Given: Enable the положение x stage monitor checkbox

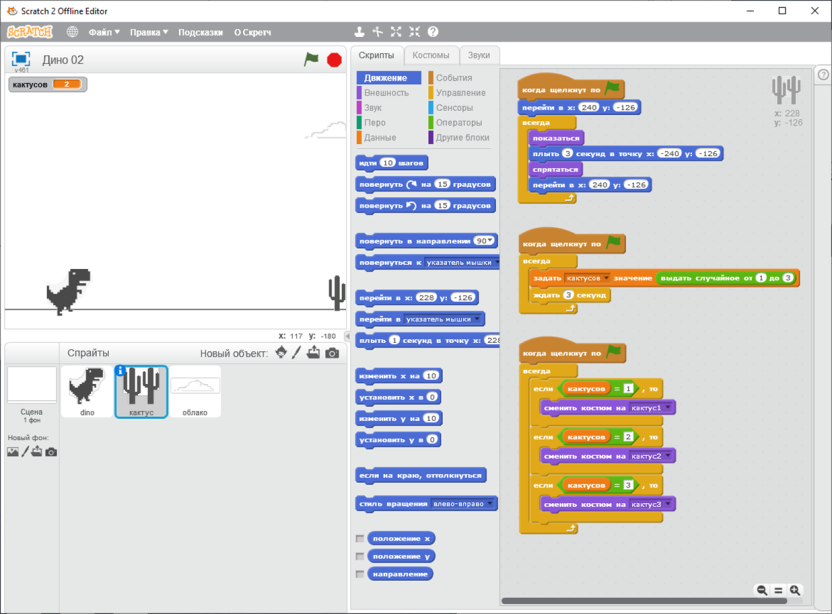Looking at the screenshot, I should point(360,539).
